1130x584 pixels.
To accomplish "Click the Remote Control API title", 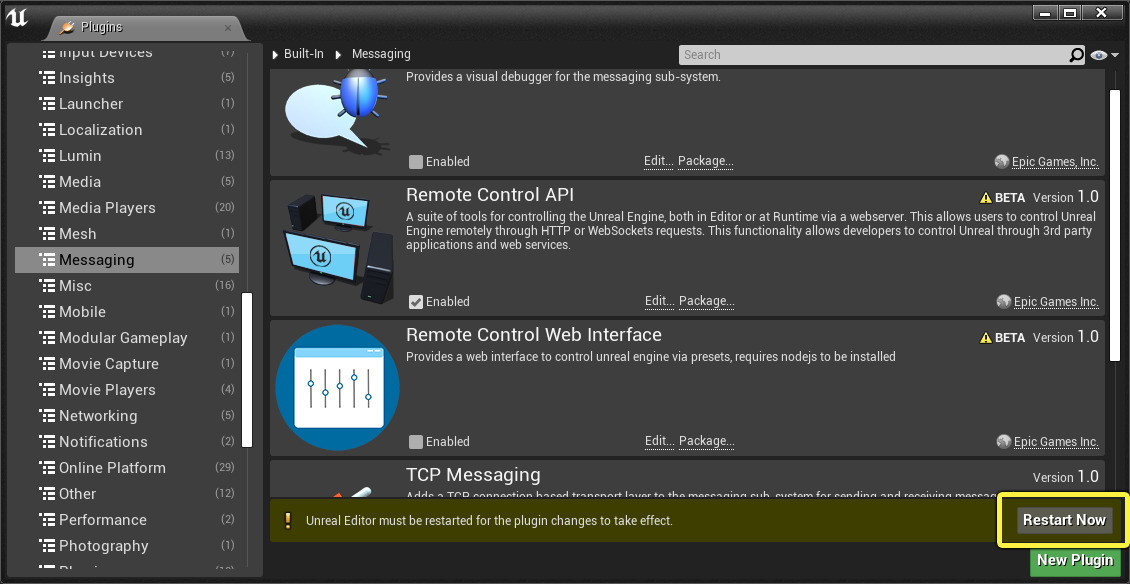I will [x=490, y=195].
